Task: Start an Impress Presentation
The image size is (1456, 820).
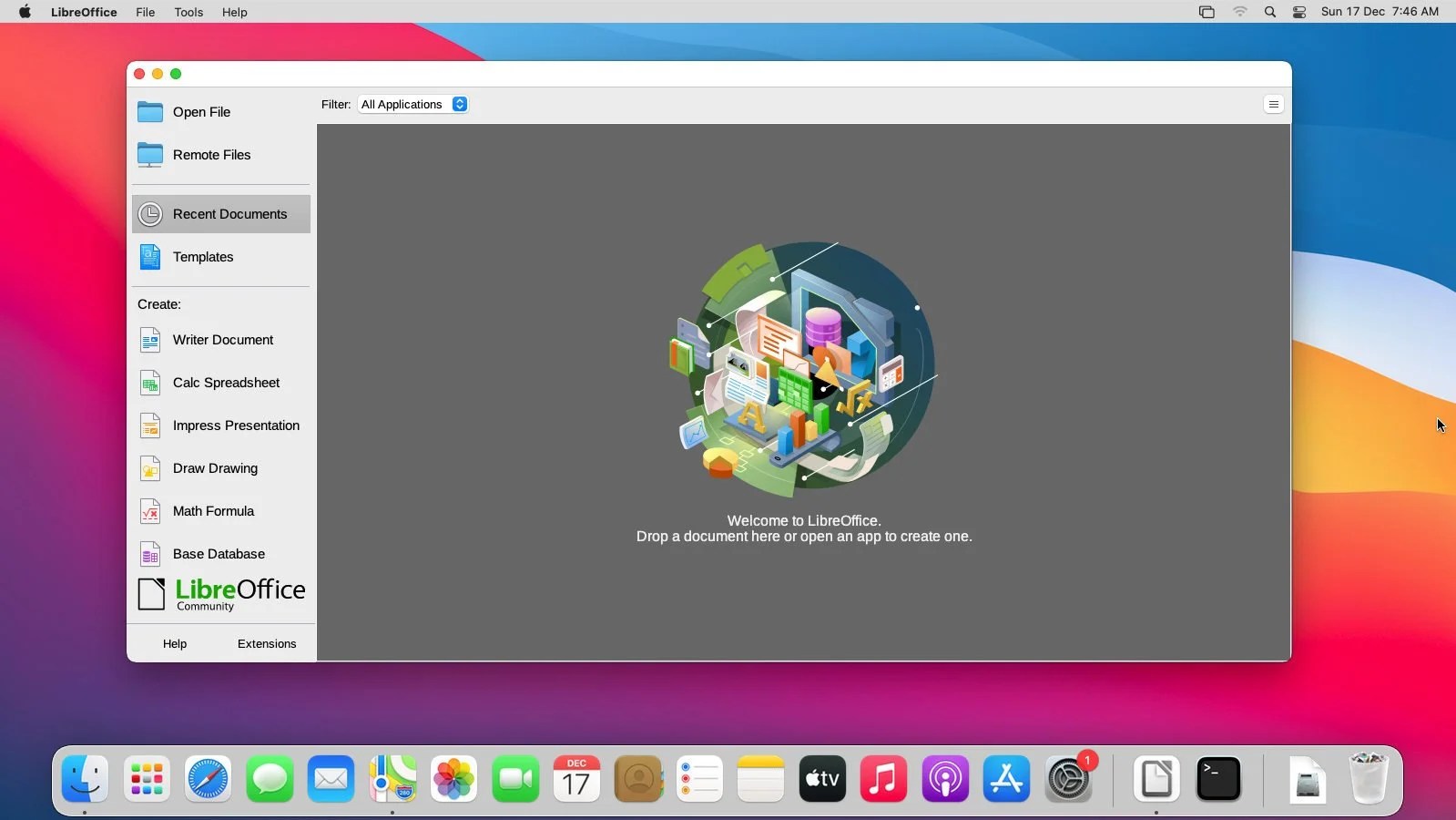Action: (x=221, y=425)
